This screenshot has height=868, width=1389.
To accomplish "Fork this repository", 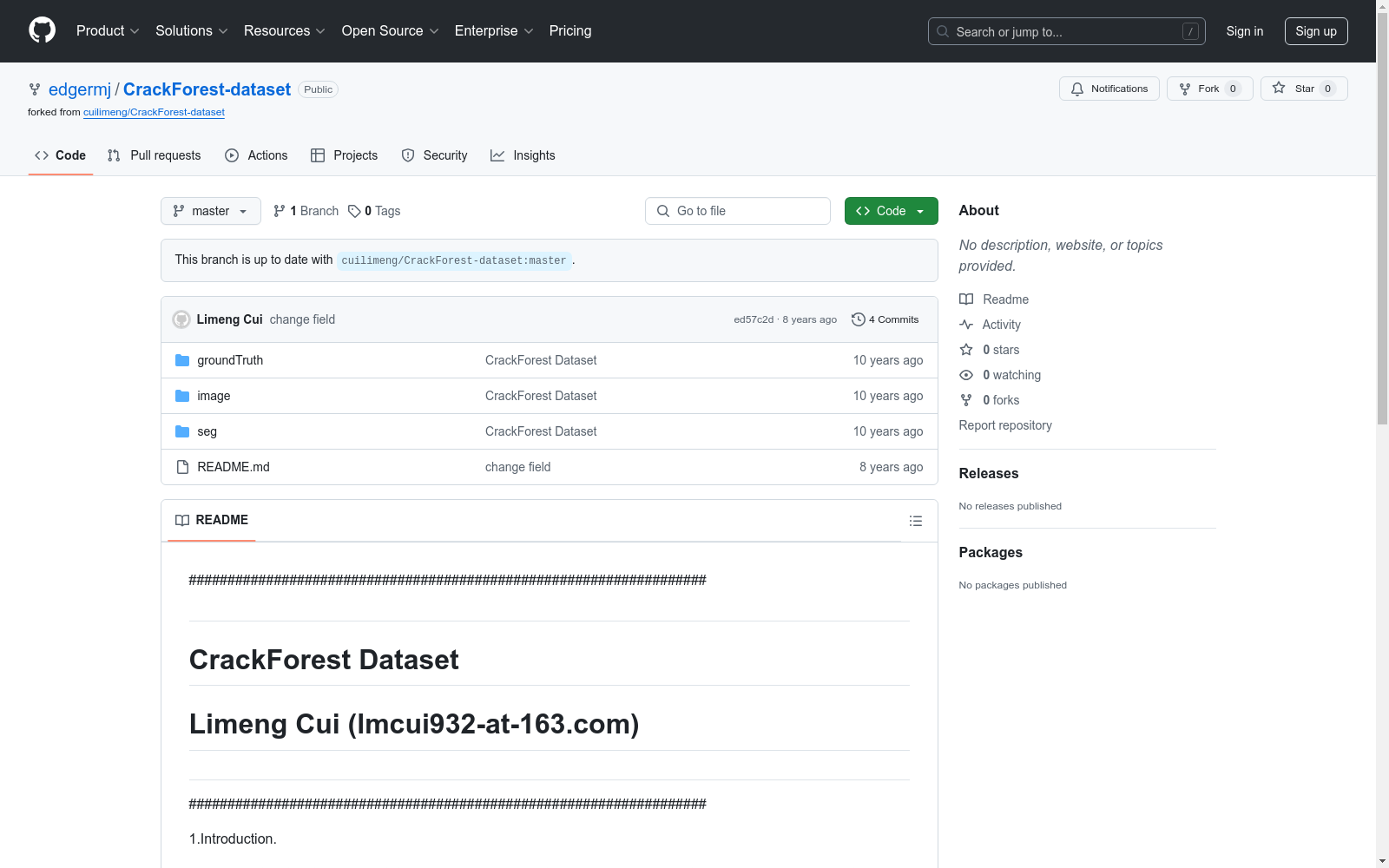I will pos(1209,89).
